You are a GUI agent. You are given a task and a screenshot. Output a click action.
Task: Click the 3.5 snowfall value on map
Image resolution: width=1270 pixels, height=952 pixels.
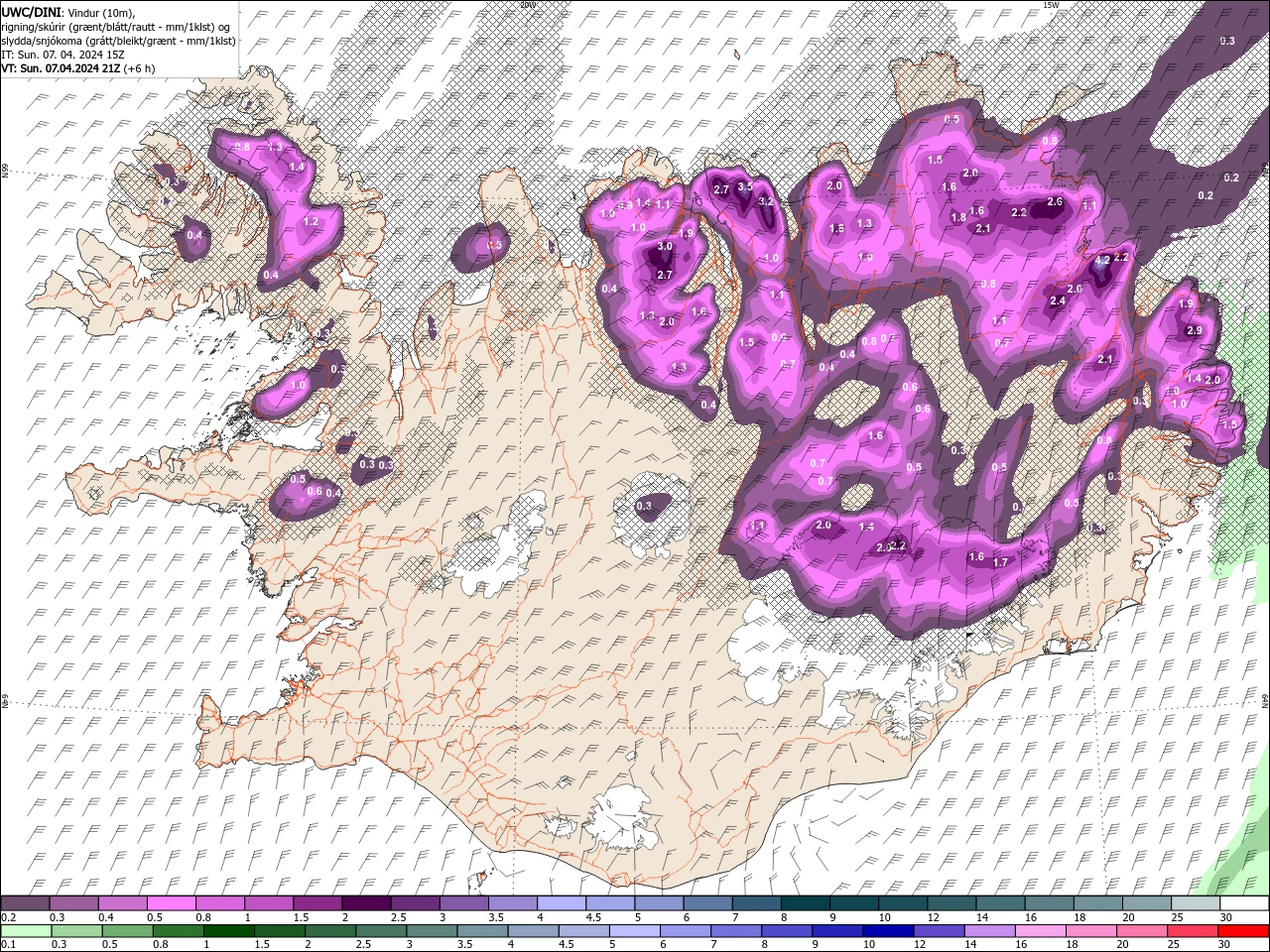pos(746,185)
